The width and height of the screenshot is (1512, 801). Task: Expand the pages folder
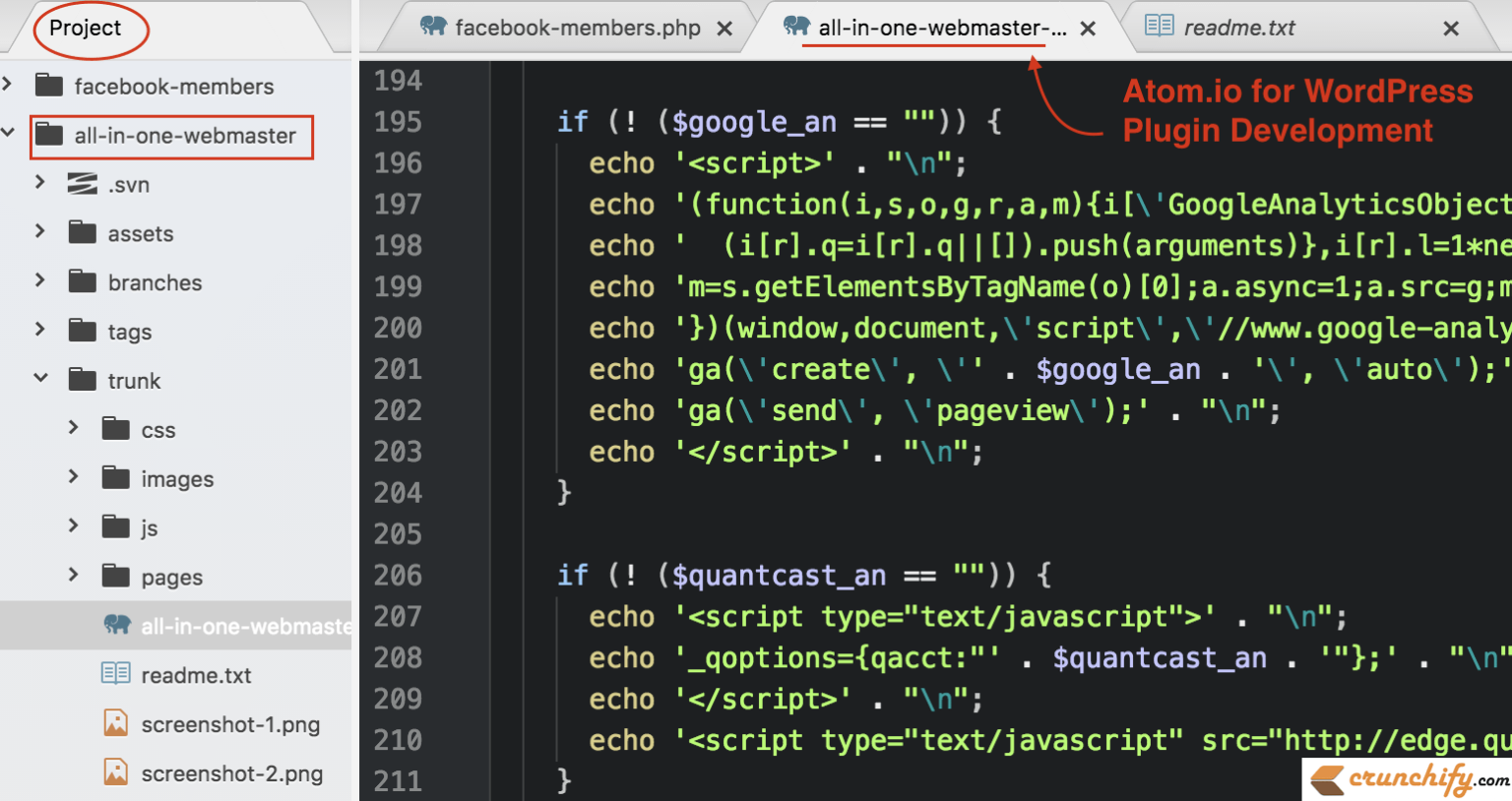pyautogui.click(x=71, y=577)
